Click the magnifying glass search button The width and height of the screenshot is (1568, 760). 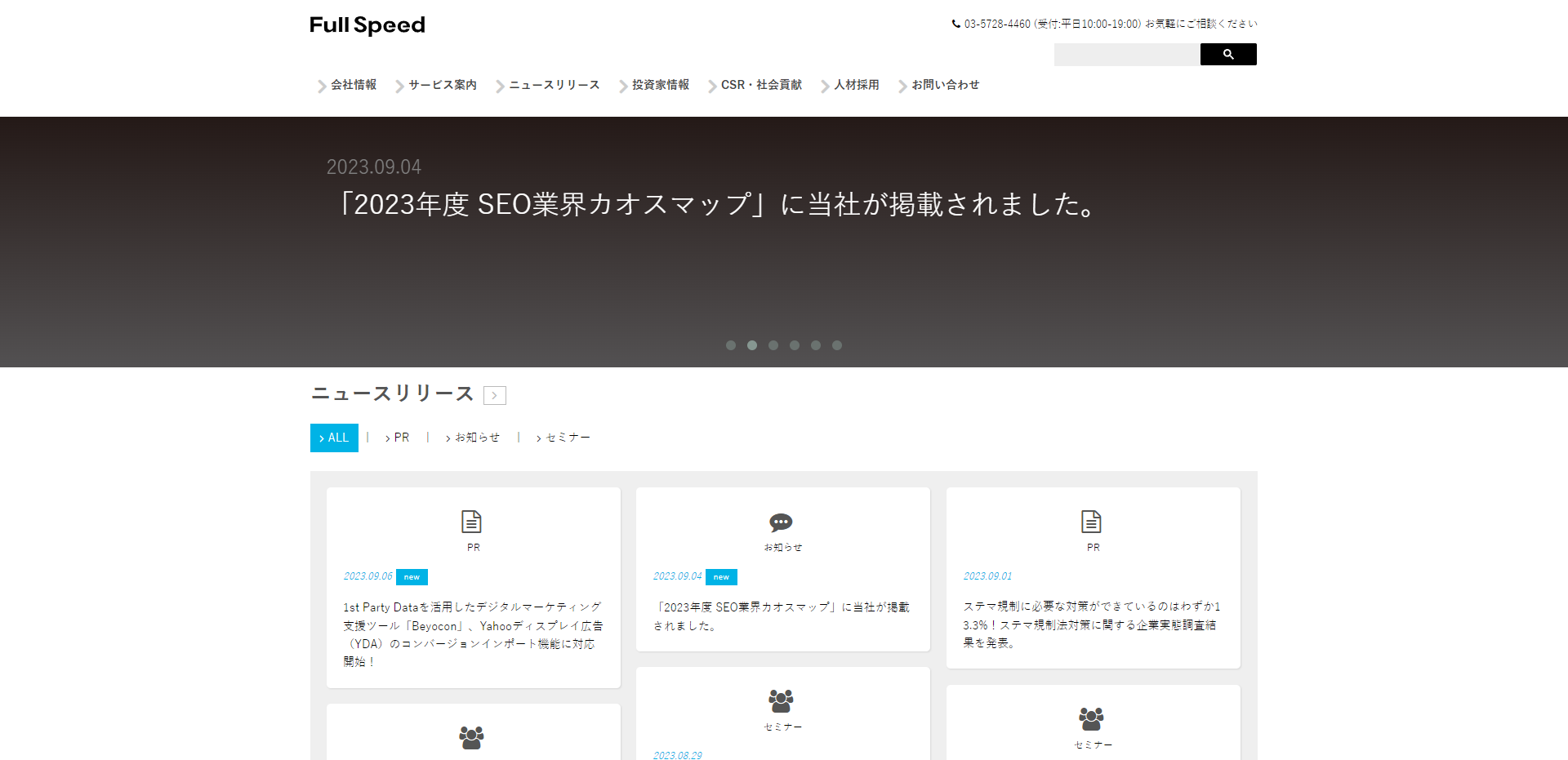pyautogui.click(x=1227, y=55)
